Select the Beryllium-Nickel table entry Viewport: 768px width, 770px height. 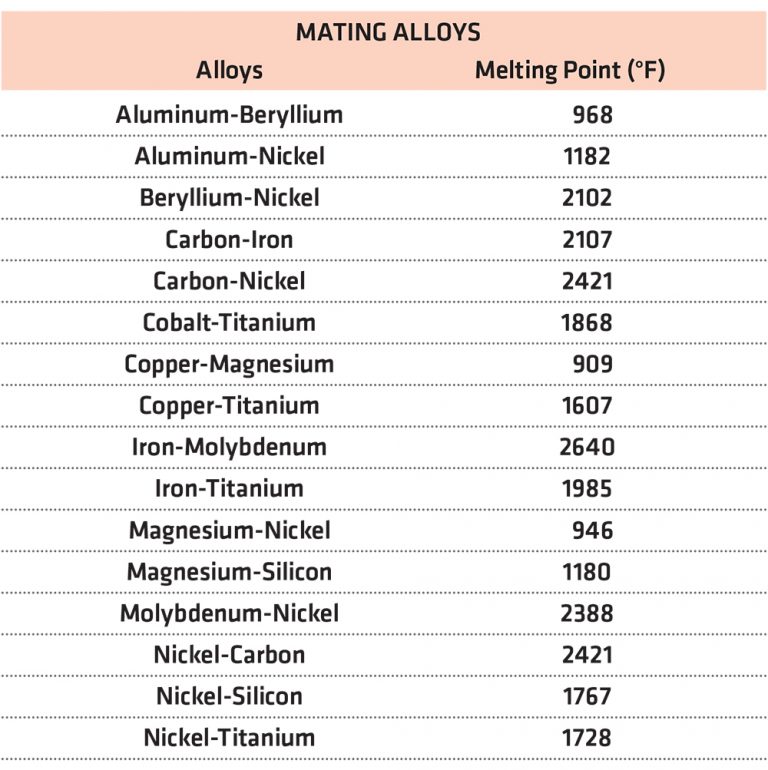pos(229,198)
